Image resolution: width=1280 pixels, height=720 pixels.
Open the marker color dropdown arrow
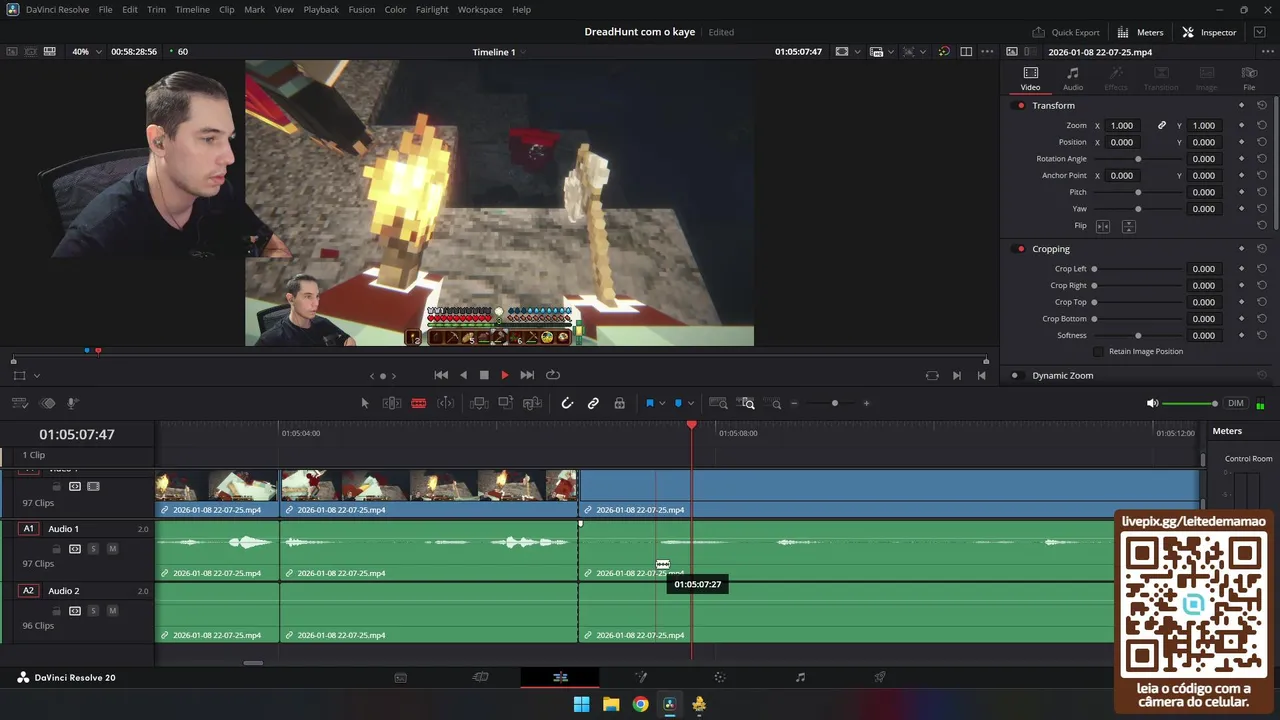[x=691, y=403]
